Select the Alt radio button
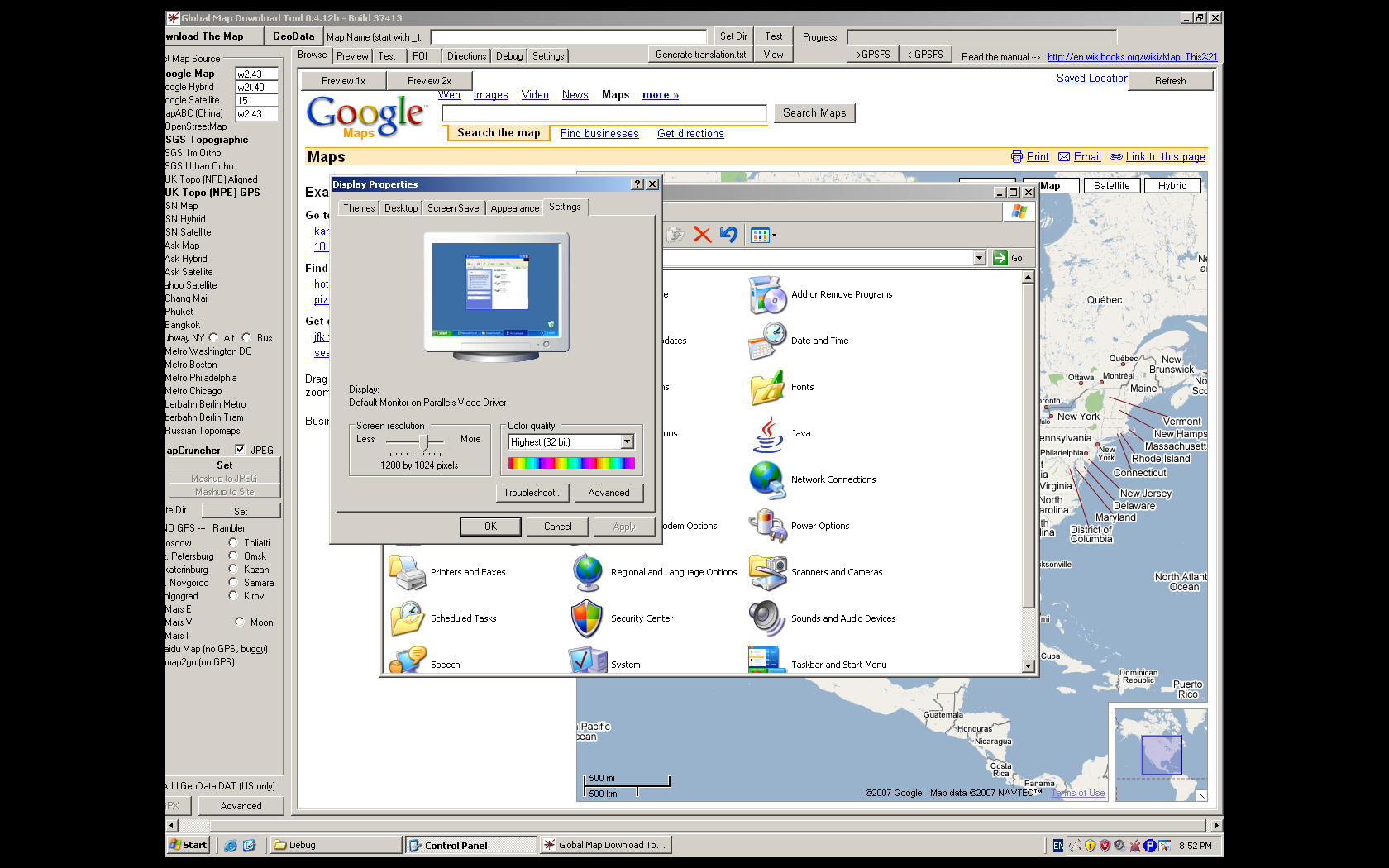This screenshot has width=1389, height=868. [213, 337]
